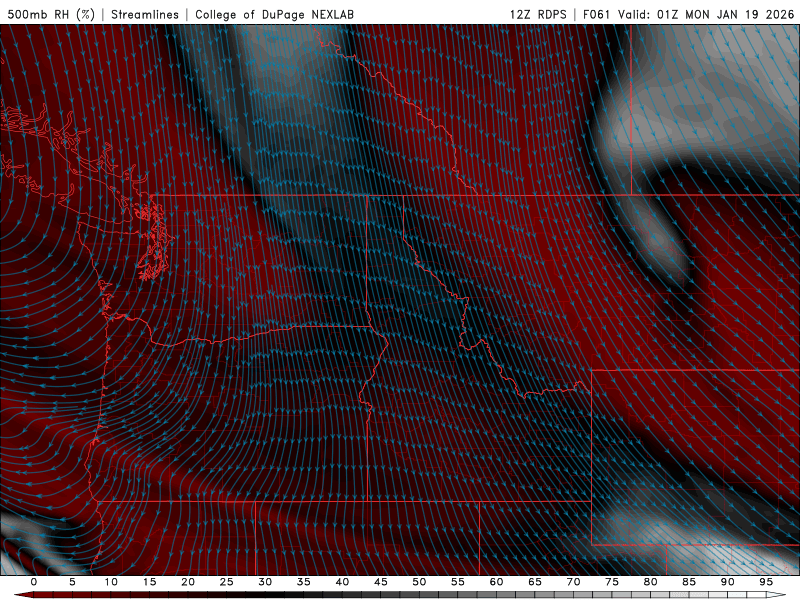Click the colorbar label '25'
This screenshot has height=600, width=800.
tap(227, 582)
